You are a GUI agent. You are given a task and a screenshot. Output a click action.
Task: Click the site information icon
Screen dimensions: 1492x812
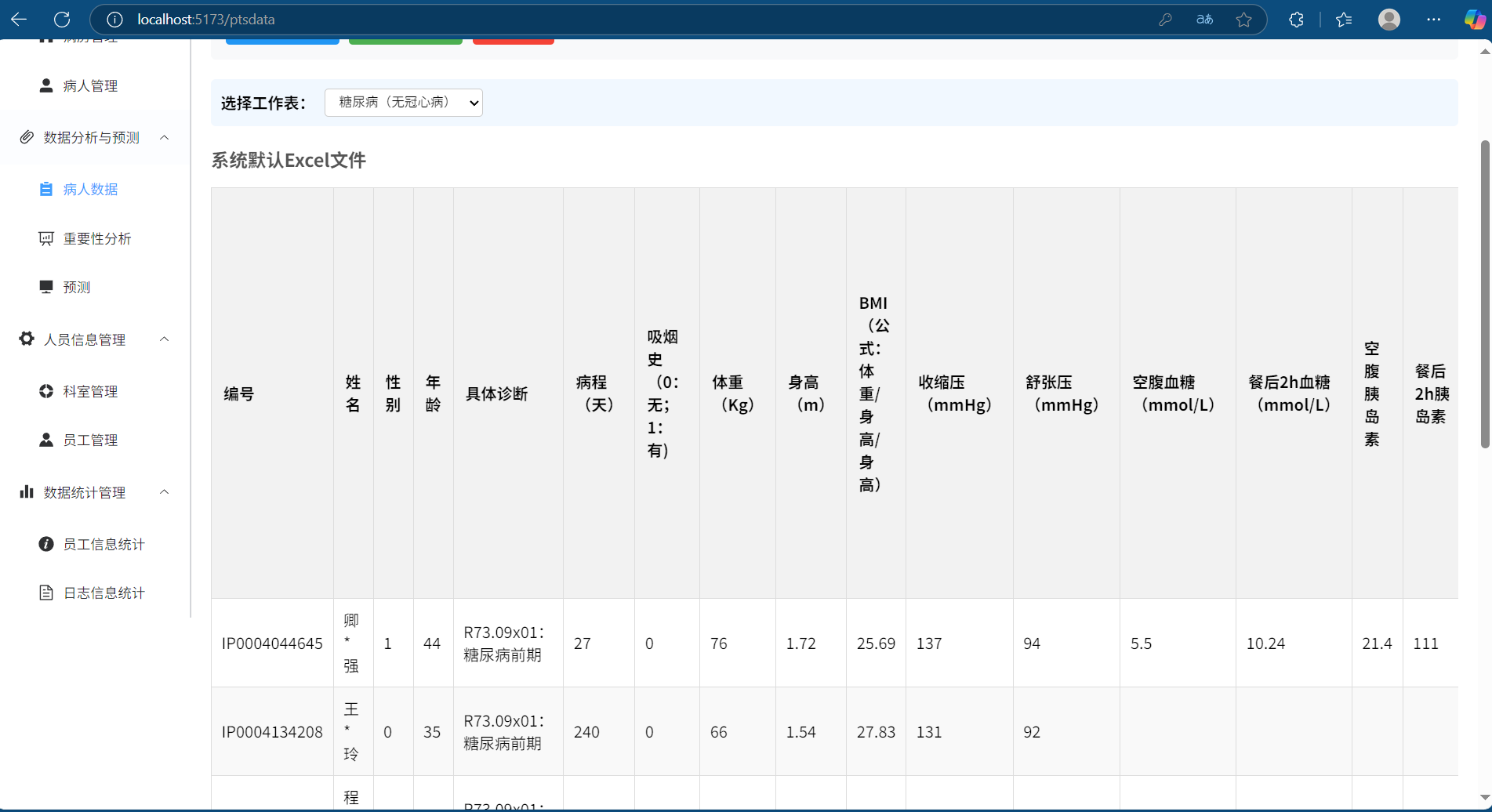click(x=114, y=20)
